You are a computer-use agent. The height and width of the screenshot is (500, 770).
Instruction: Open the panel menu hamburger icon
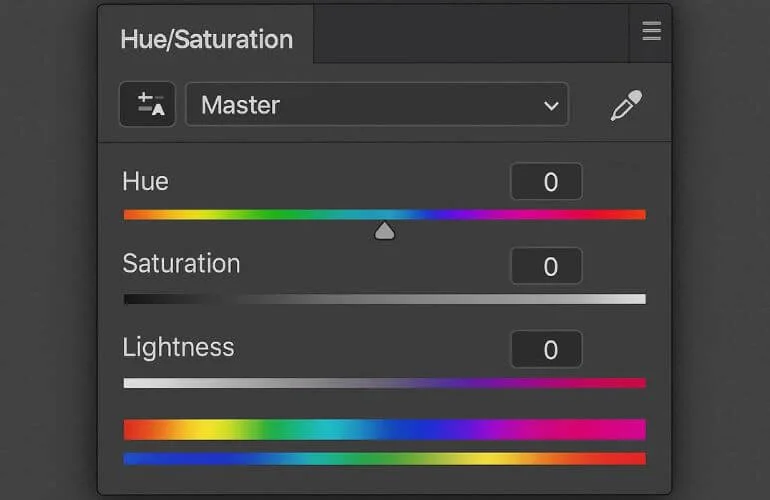click(651, 32)
